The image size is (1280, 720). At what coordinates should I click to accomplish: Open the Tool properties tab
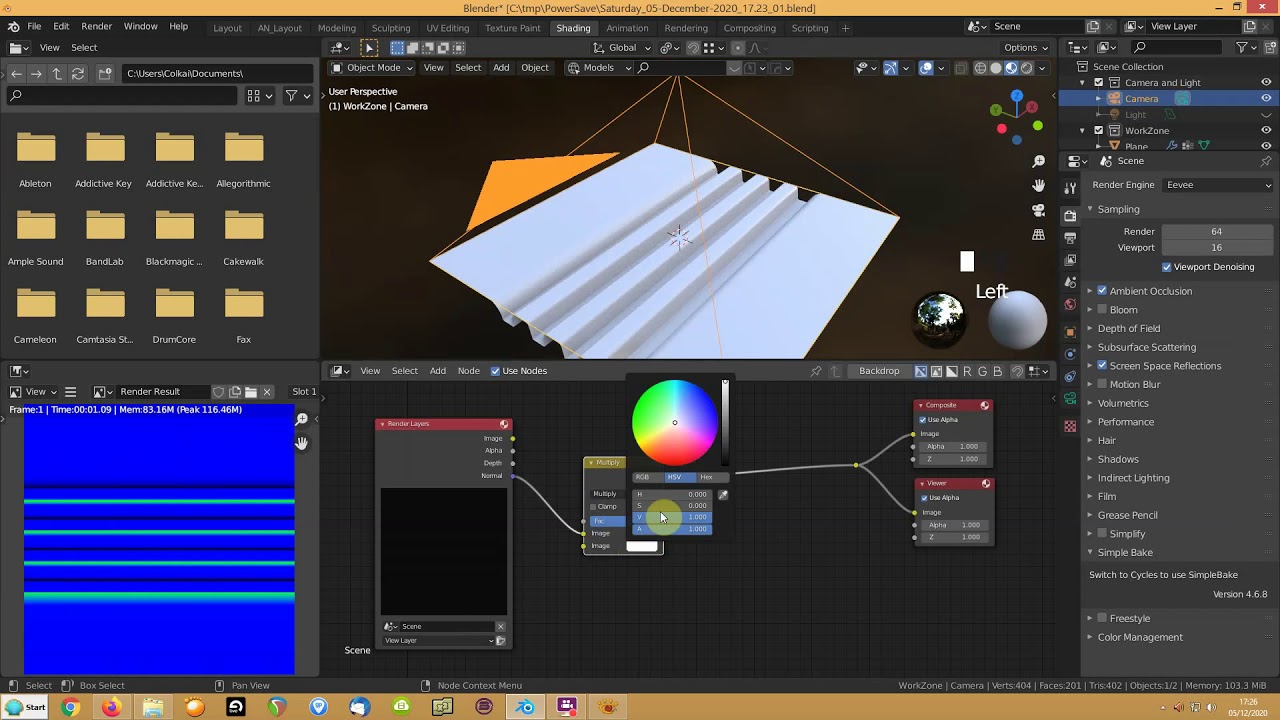coord(1070,186)
